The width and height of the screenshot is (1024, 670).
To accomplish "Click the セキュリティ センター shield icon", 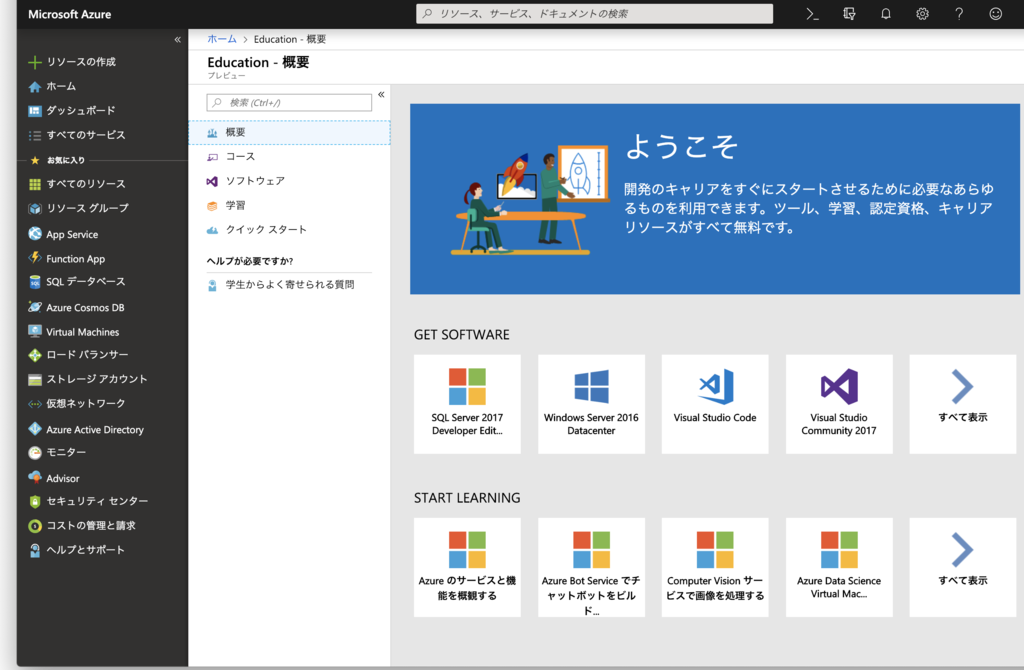I will [35, 502].
